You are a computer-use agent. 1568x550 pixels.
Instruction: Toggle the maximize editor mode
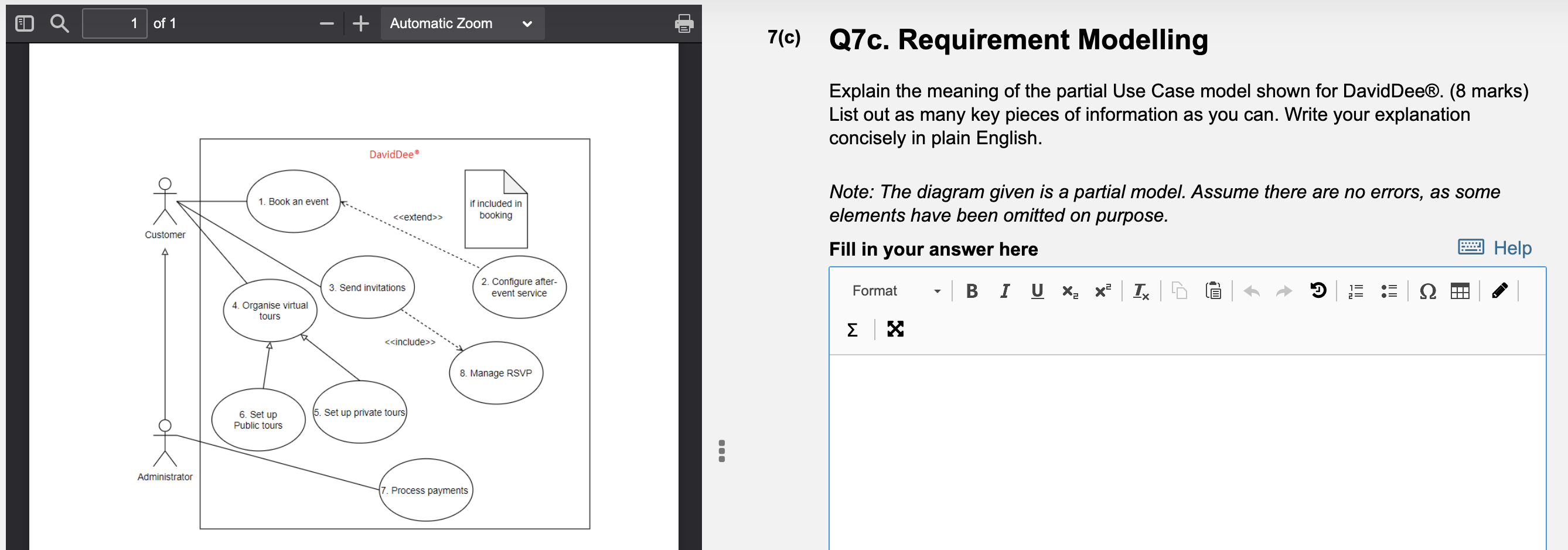(x=894, y=330)
